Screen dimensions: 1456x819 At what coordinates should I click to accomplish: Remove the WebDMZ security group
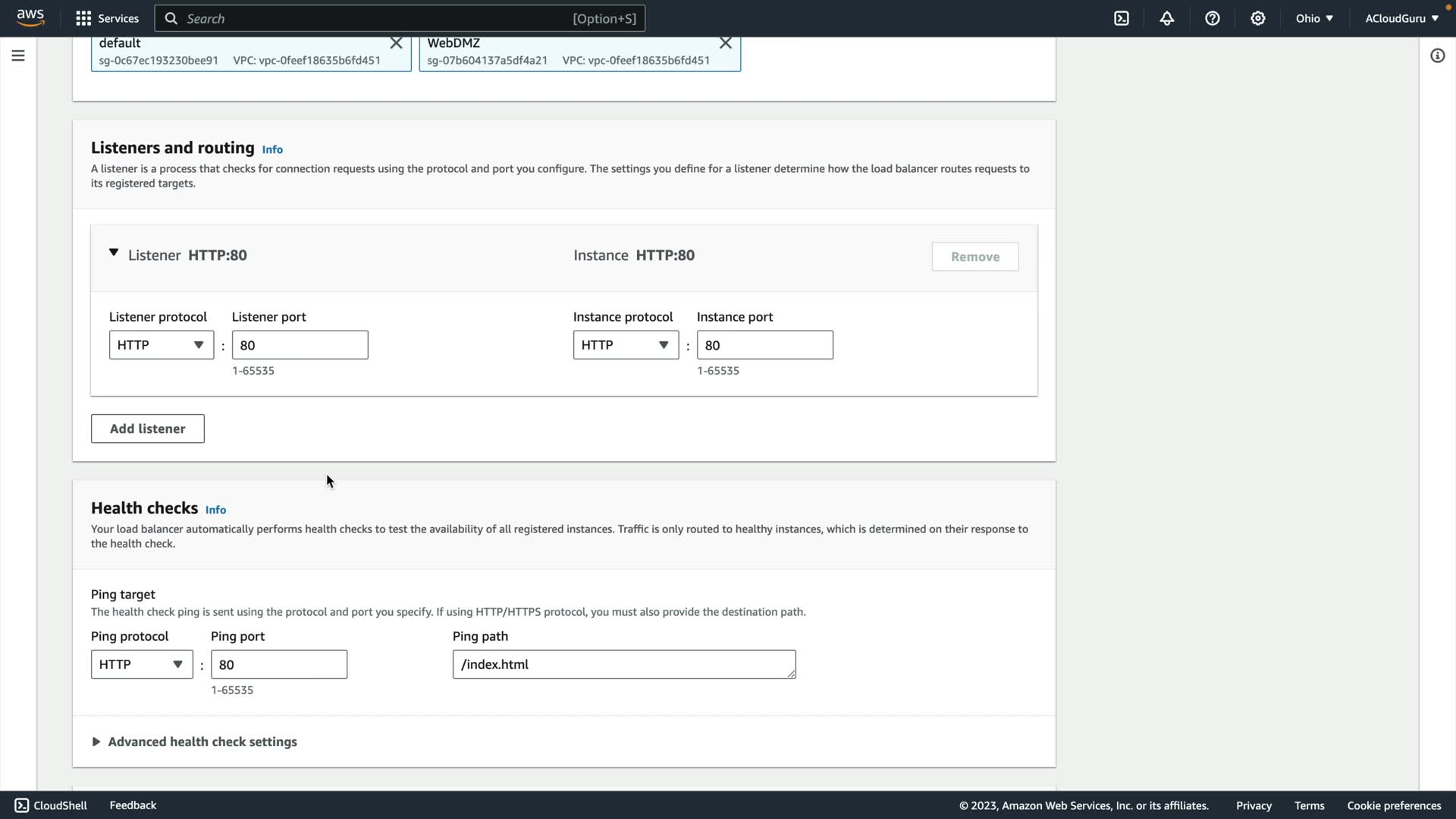[x=725, y=43]
